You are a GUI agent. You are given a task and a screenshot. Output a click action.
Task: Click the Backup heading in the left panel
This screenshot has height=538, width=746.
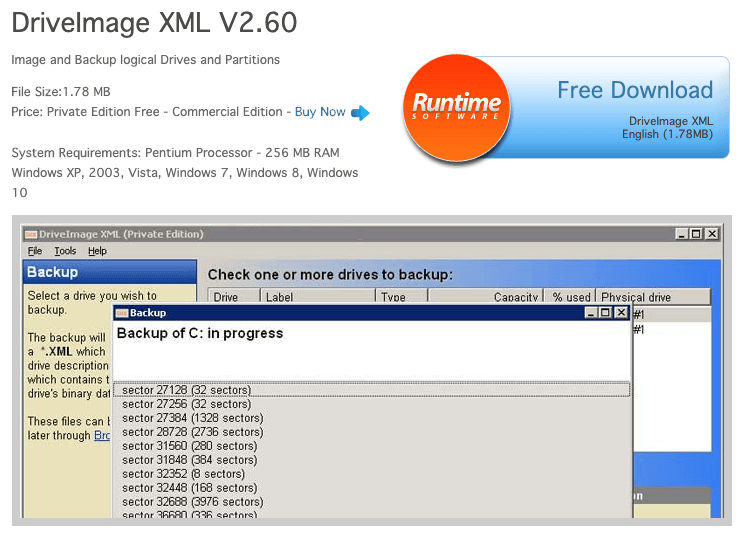(52, 272)
